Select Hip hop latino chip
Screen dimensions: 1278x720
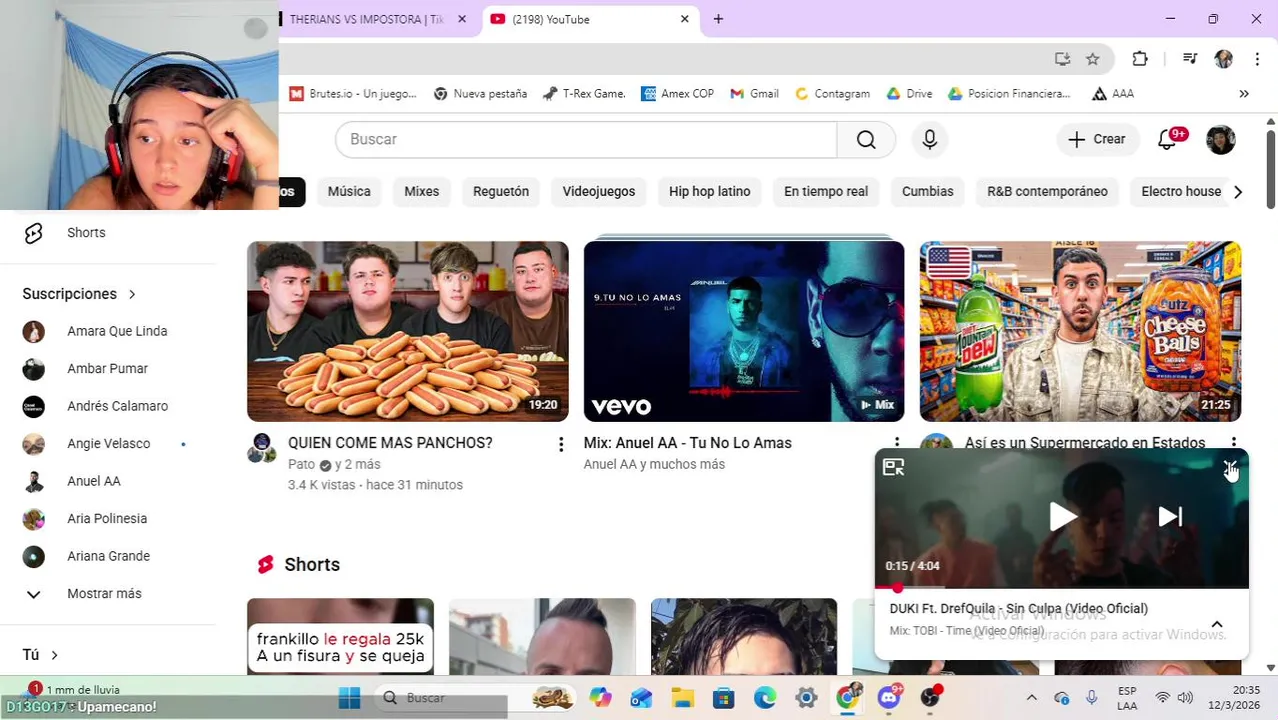tap(710, 191)
